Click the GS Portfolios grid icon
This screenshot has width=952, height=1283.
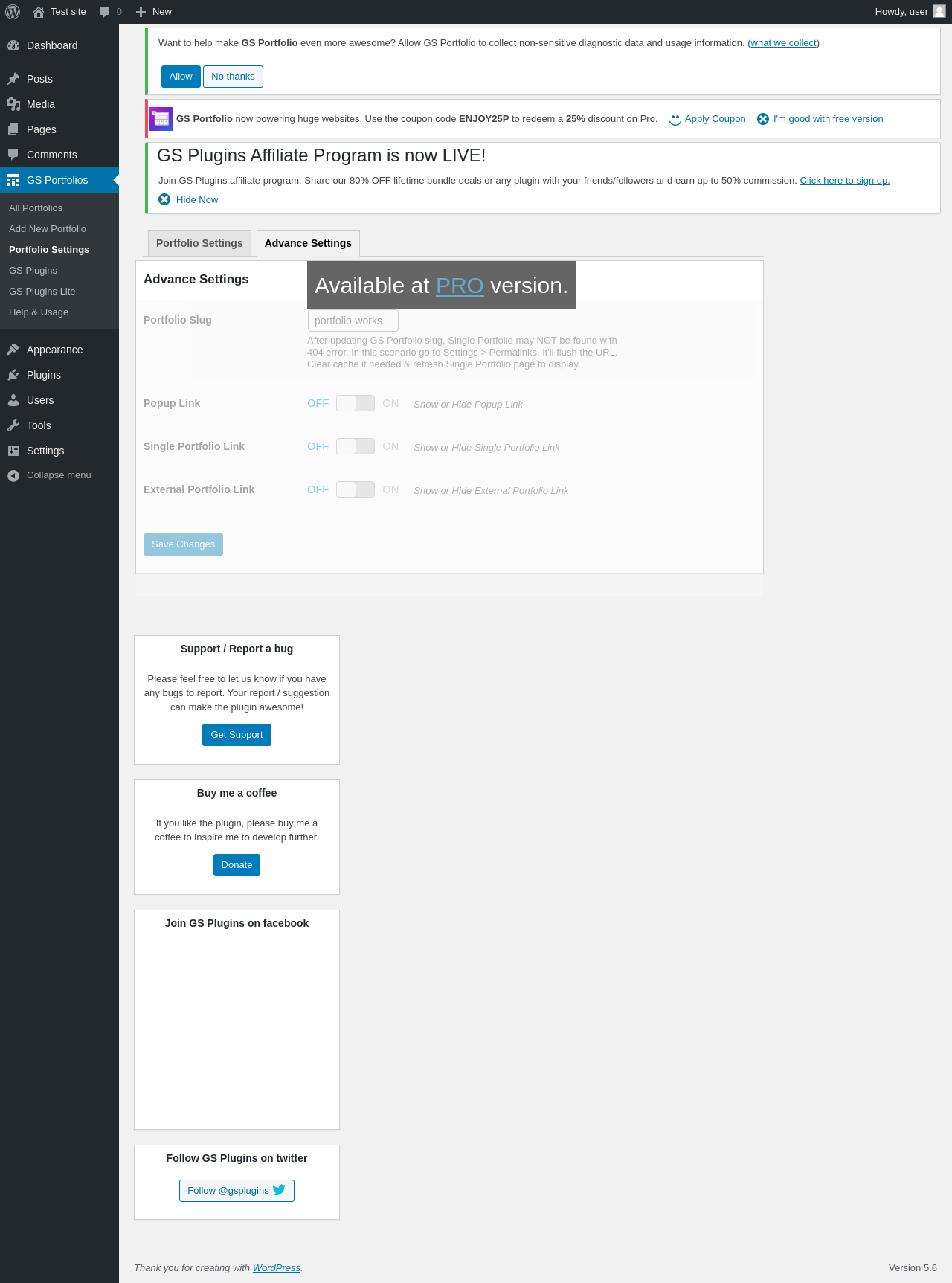(13, 180)
